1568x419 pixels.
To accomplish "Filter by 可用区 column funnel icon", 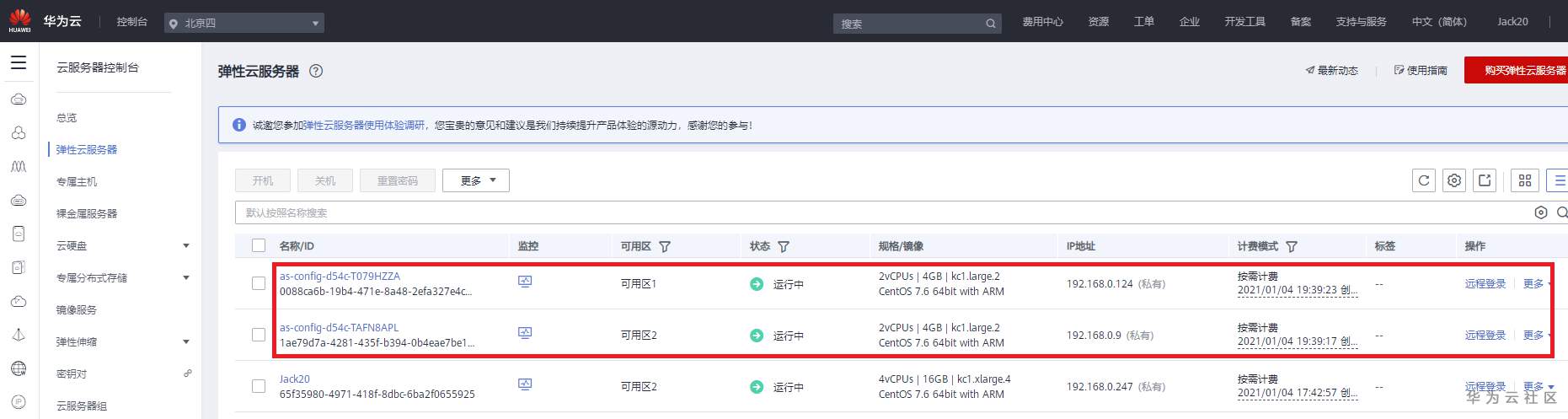I will coord(665,246).
